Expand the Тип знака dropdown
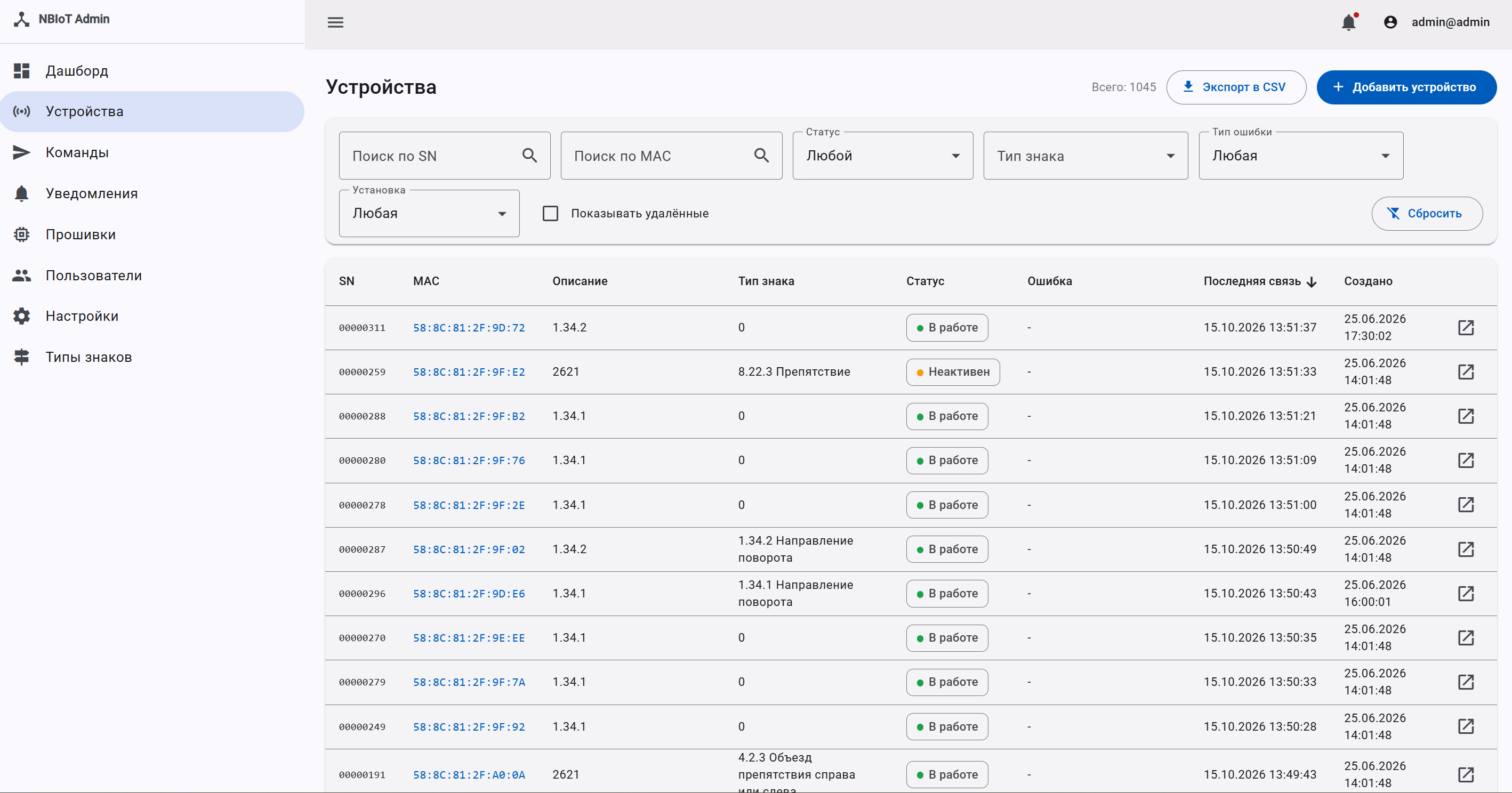This screenshot has width=1512, height=793. 1085,156
